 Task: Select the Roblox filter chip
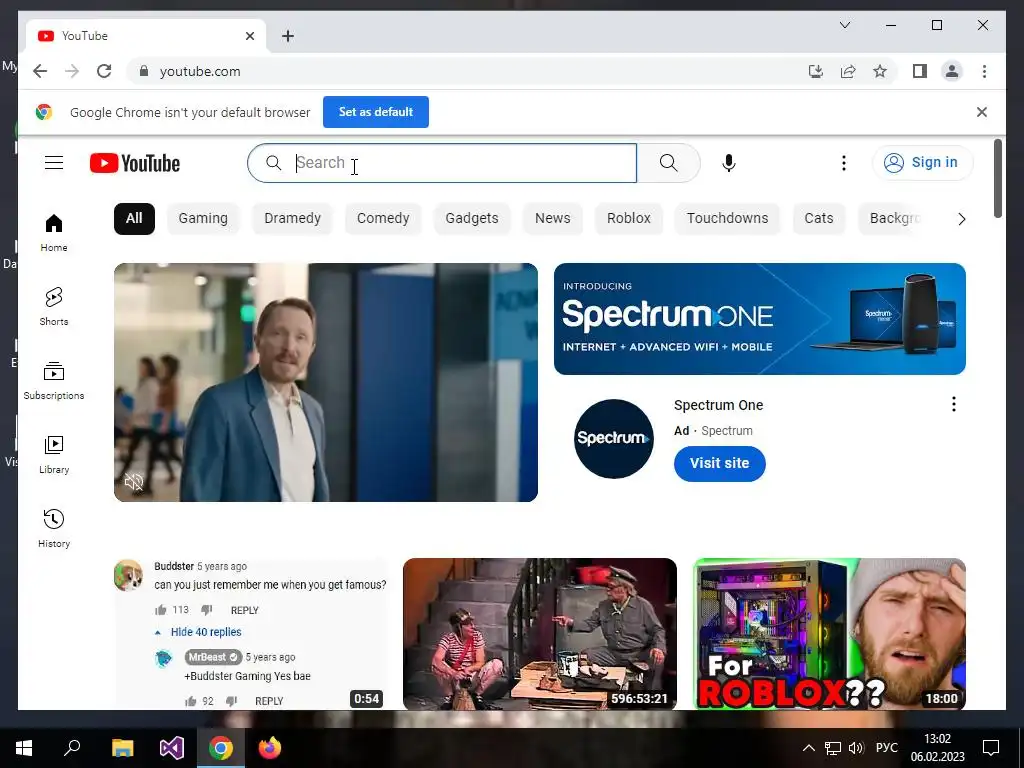628,218
